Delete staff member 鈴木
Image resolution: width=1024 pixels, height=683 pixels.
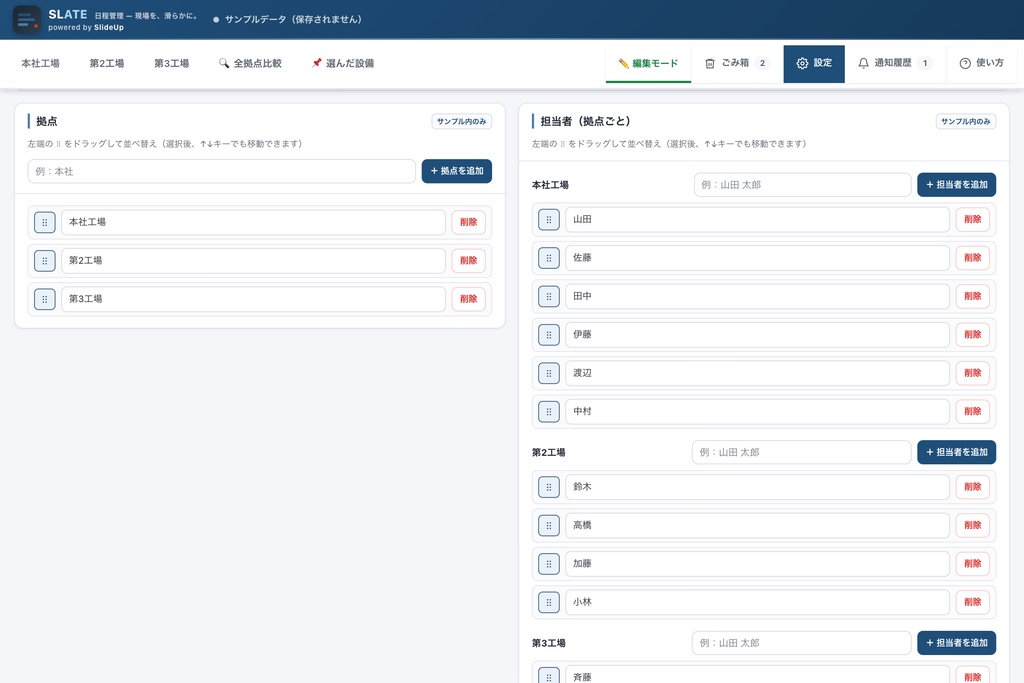click(972, 486)
